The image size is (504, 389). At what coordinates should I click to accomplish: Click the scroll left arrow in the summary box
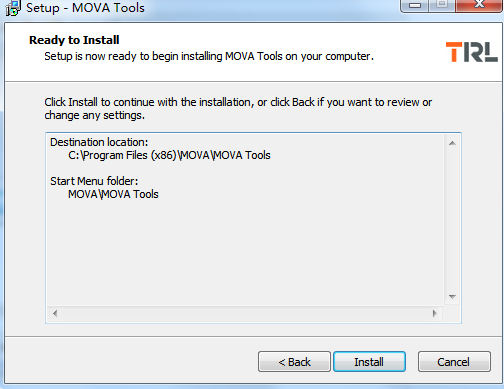55,313
